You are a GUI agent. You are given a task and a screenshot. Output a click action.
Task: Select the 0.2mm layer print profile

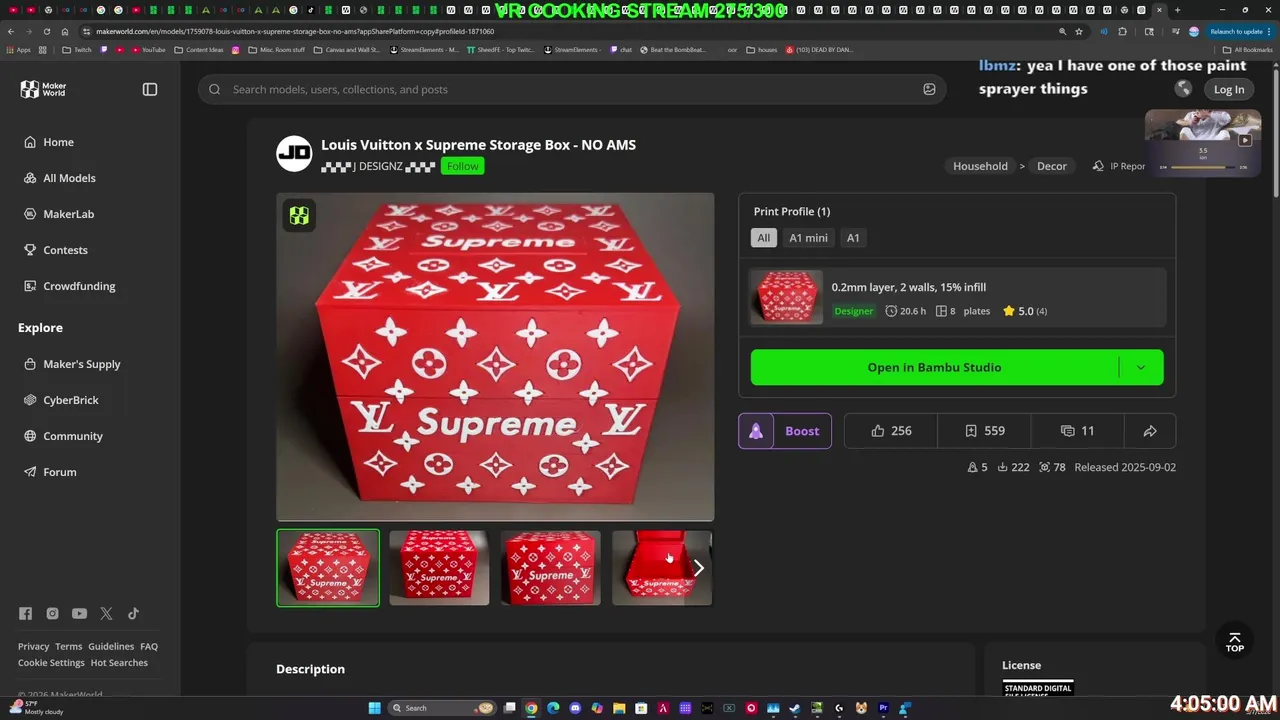click(957, 297)
